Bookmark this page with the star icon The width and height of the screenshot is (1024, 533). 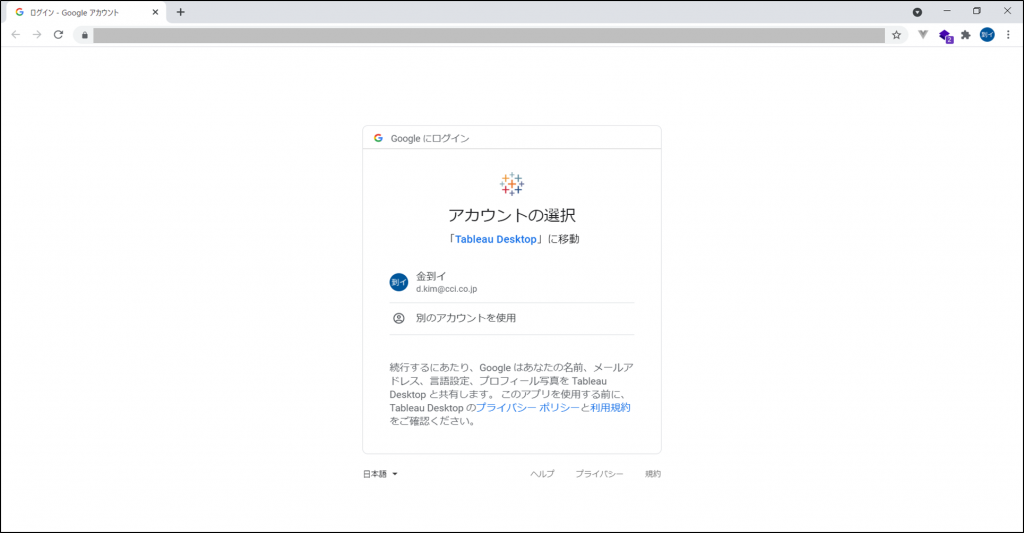tap(897, 35)
